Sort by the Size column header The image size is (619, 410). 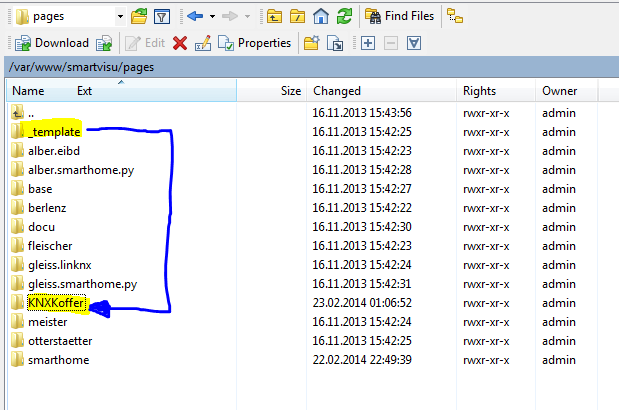[x=291, y=91]
